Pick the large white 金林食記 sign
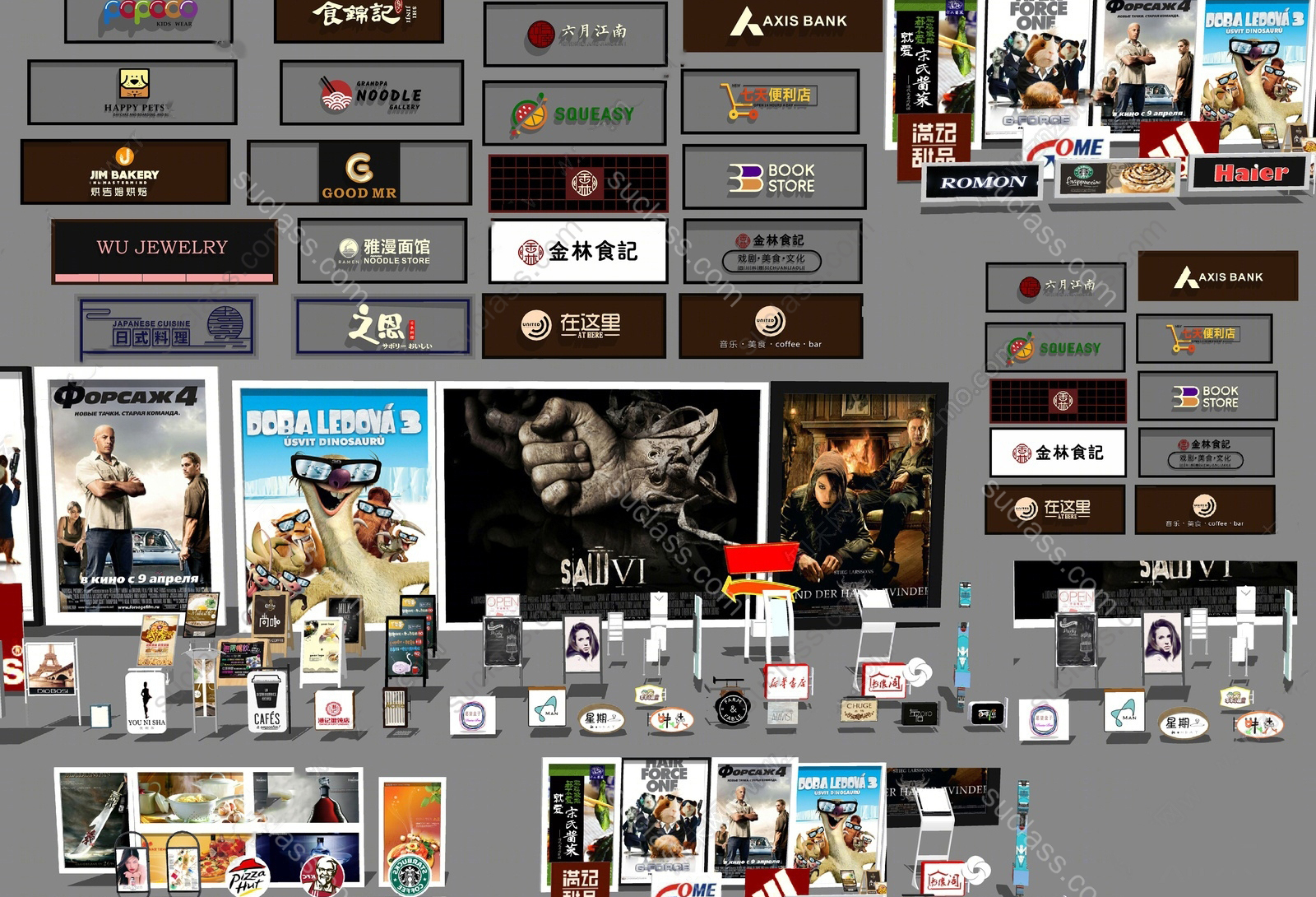The width and height of the screenshot is (1316, 897). (x=578, y=252)
